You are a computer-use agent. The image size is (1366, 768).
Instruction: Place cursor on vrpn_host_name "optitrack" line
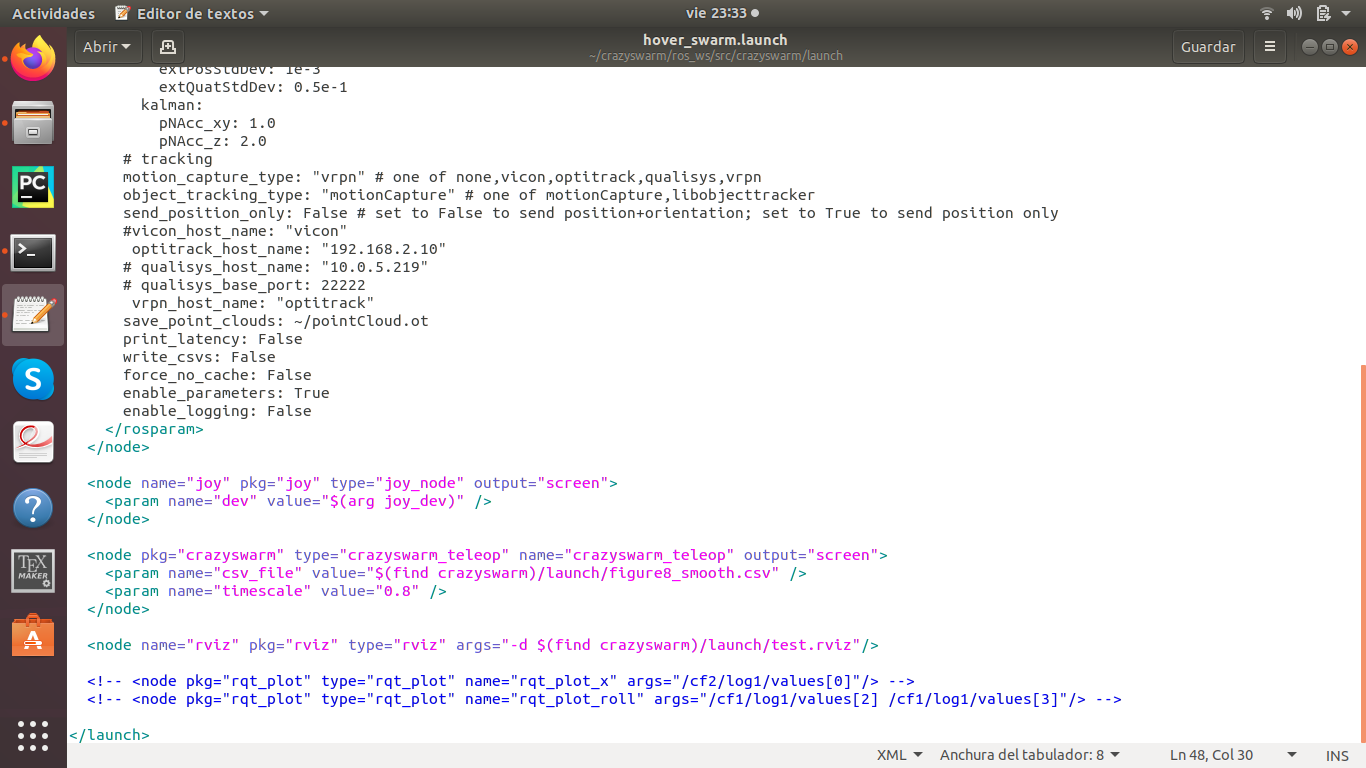[x=253, y=303]
